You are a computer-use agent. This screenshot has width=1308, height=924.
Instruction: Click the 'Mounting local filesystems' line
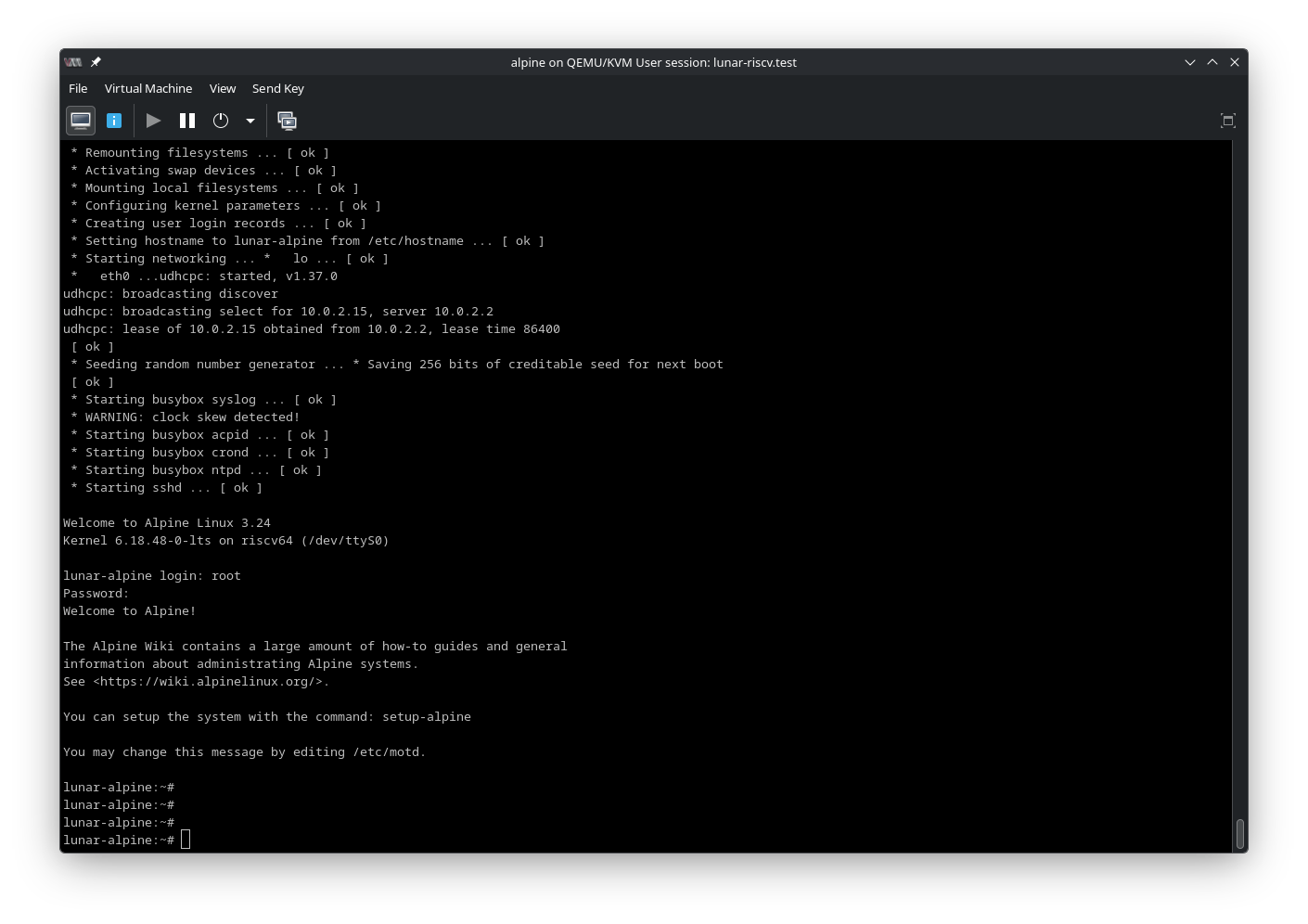pos(215,188)
